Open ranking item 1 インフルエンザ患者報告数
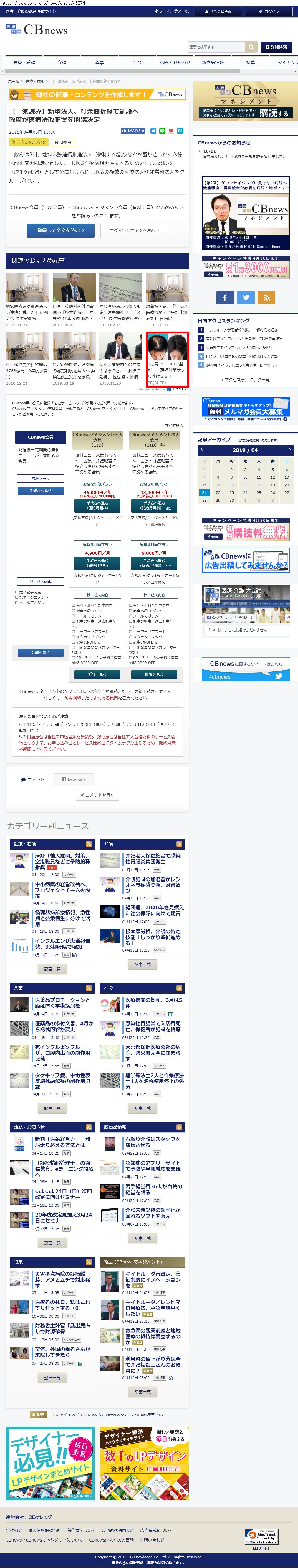This screenshot has width=298, height=1568. 241,330
